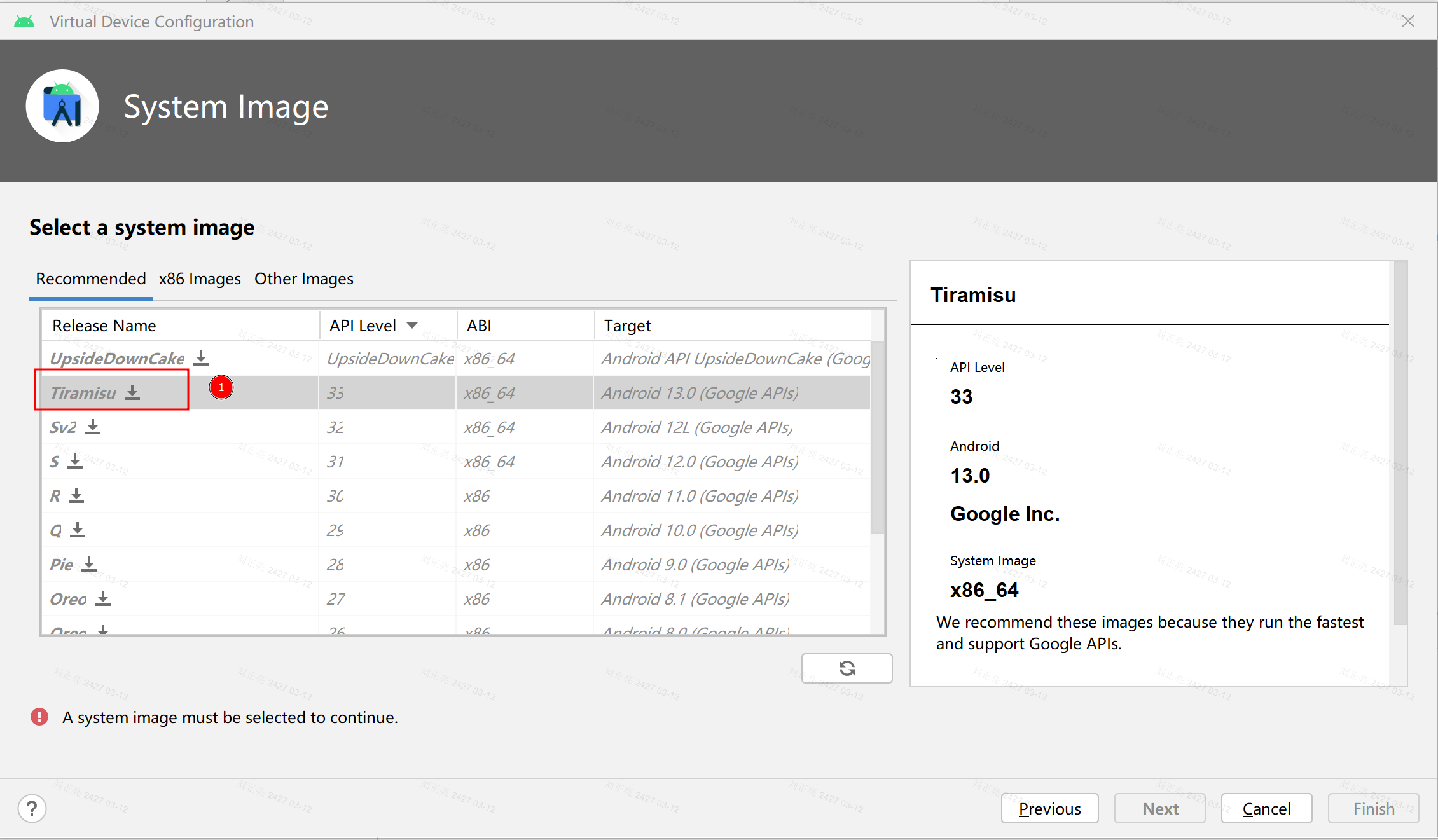Select the 'Android 12L (Google APIs)' row
Screen dimensions: 1438x840
click(x=456, y=427)
